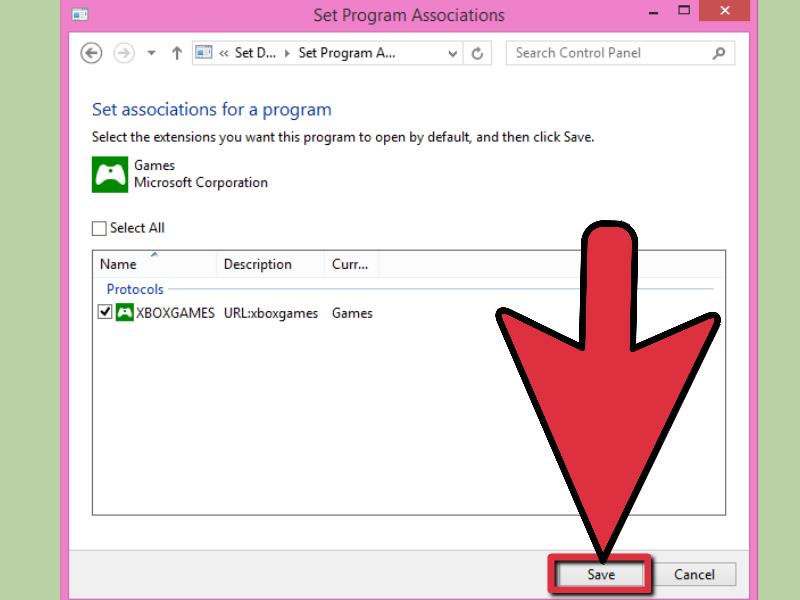800x600 pixels.
Task: Click the Control Panel icon in address bar
Action: coord(204,53)
